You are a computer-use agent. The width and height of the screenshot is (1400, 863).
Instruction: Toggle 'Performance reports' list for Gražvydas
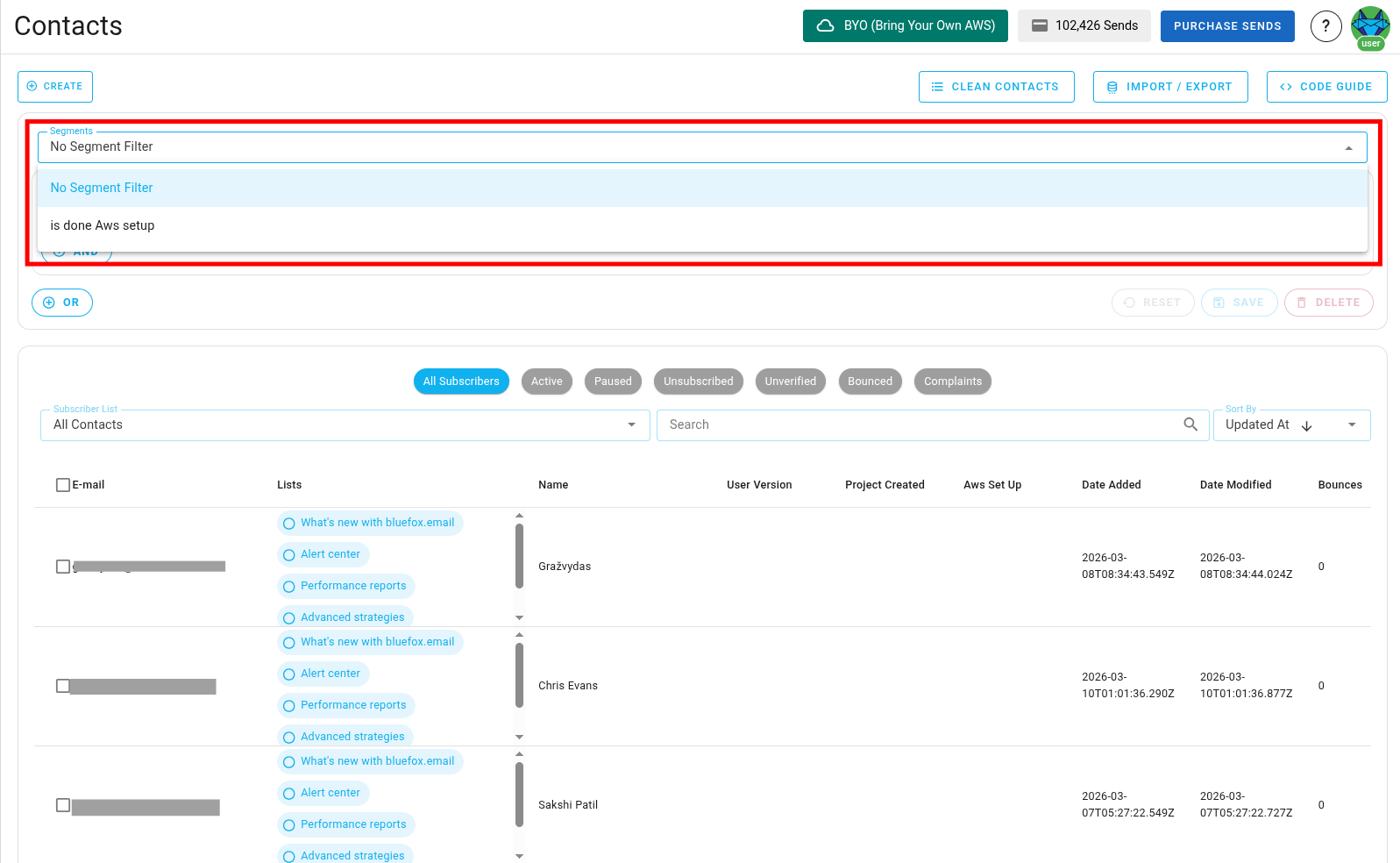(x=346, y=586)
